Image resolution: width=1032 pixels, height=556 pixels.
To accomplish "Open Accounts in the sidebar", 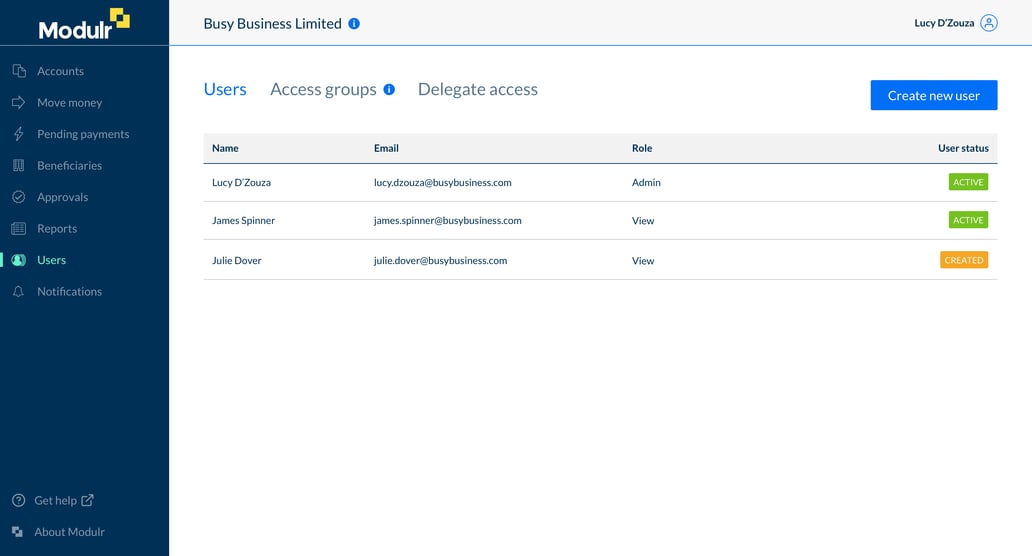I will 61,71.
